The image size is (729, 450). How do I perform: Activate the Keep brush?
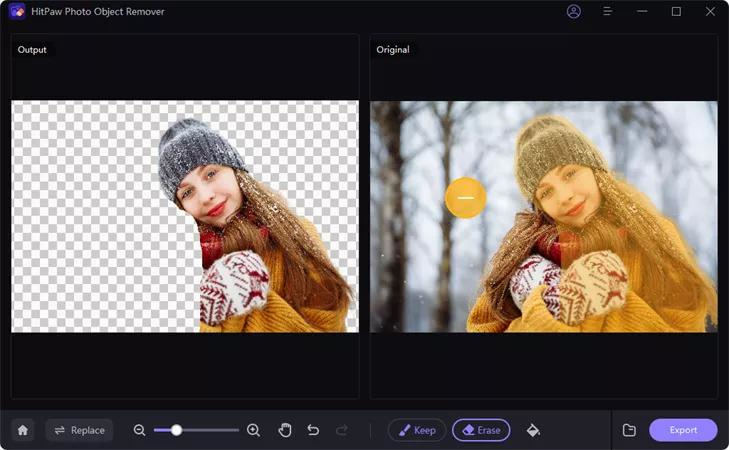coord(416,430)
